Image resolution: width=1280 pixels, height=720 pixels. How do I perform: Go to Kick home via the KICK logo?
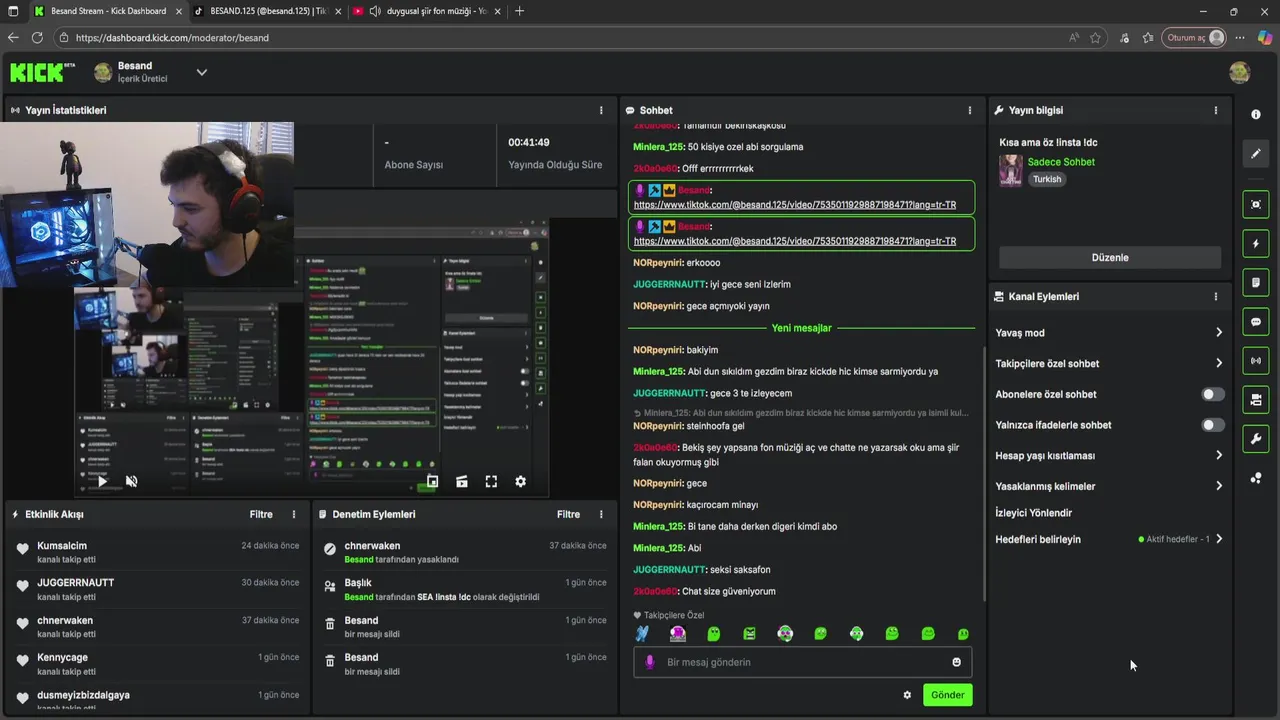tap(43, 72)
